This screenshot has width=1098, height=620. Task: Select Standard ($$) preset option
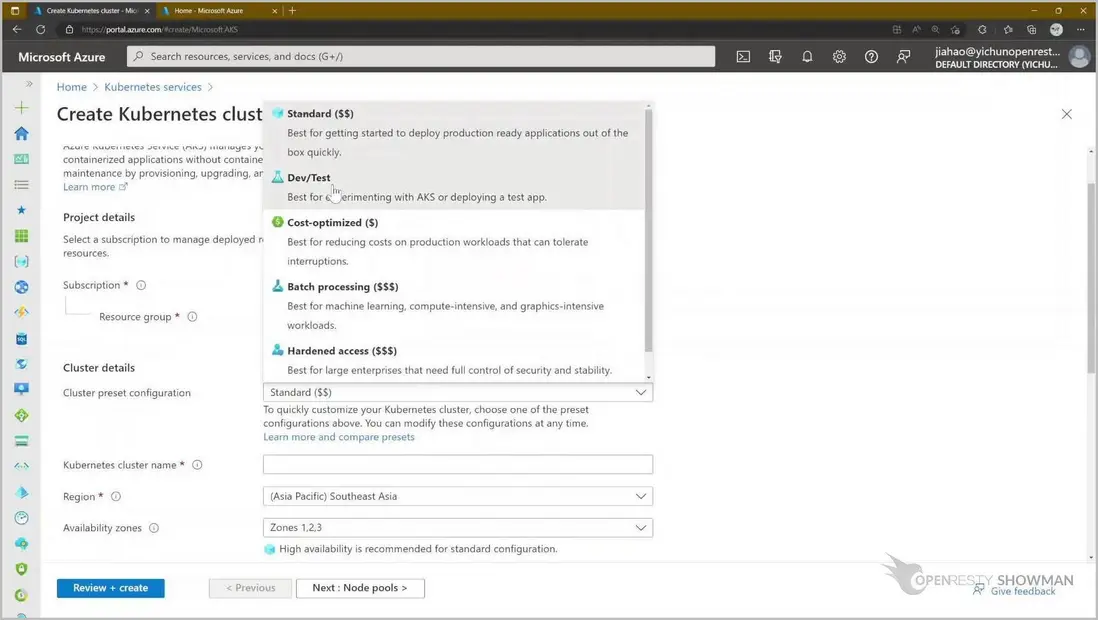tap(453, 132)
